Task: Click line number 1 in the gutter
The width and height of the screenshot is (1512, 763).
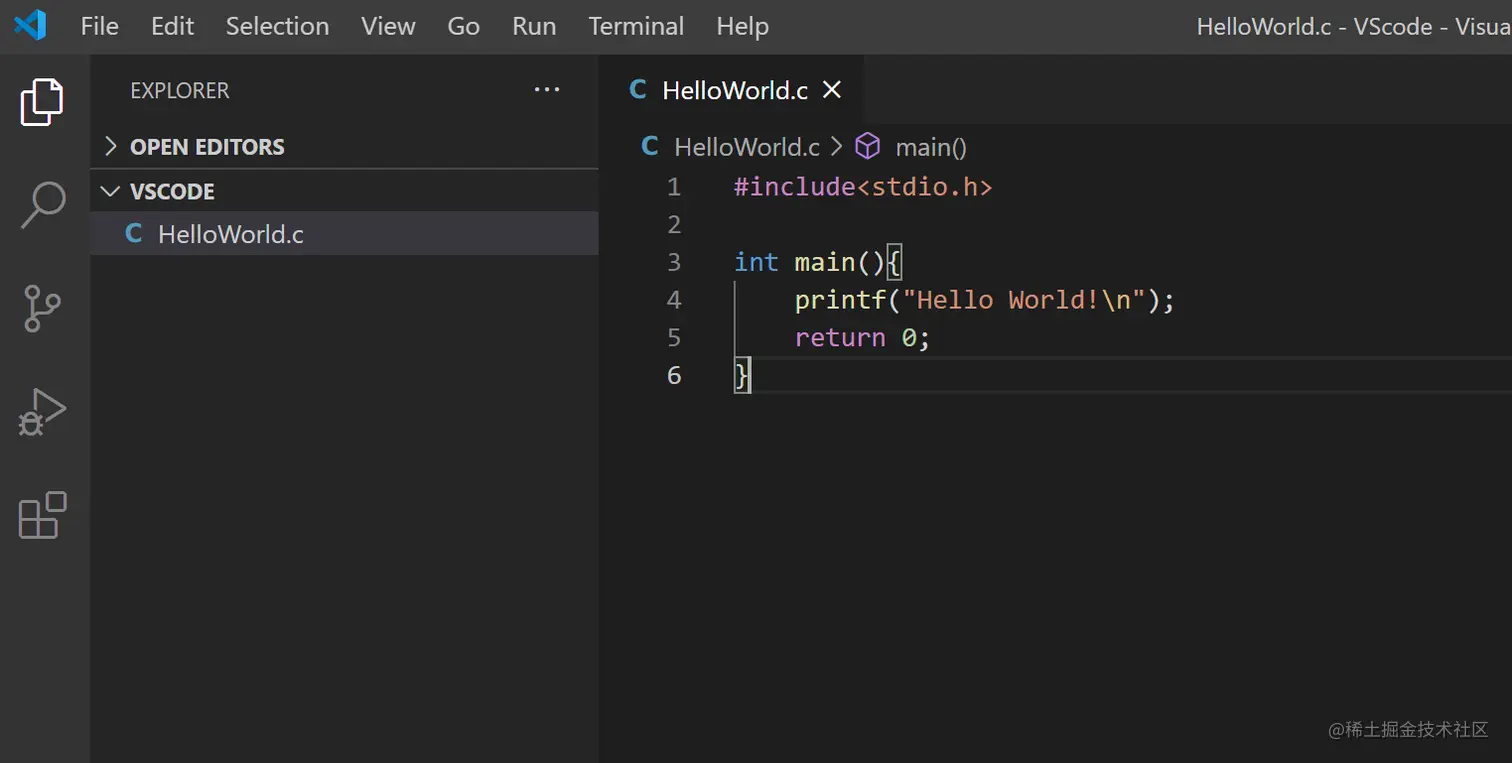Action: click(674, 186)
